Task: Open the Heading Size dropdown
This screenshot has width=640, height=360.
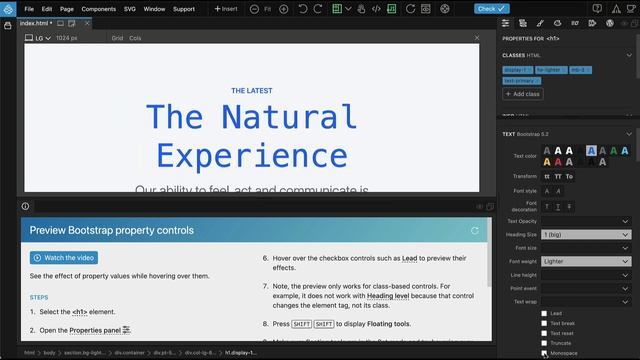Action: tap(586, 235)
